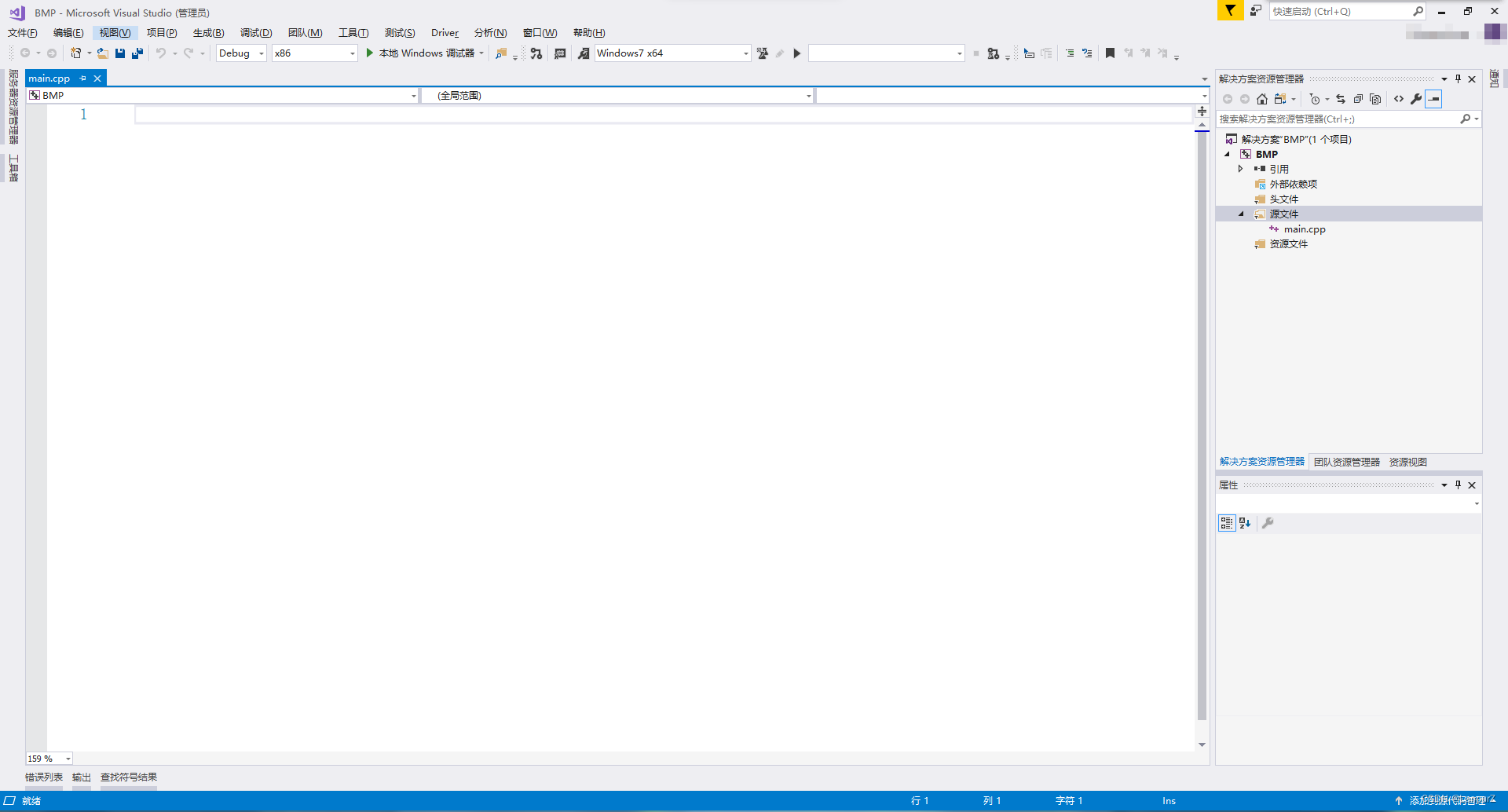This screenshot has height=812, width=1508.
Task: Click the bookmark icon in the toolbar
Action: (1110, 53)
